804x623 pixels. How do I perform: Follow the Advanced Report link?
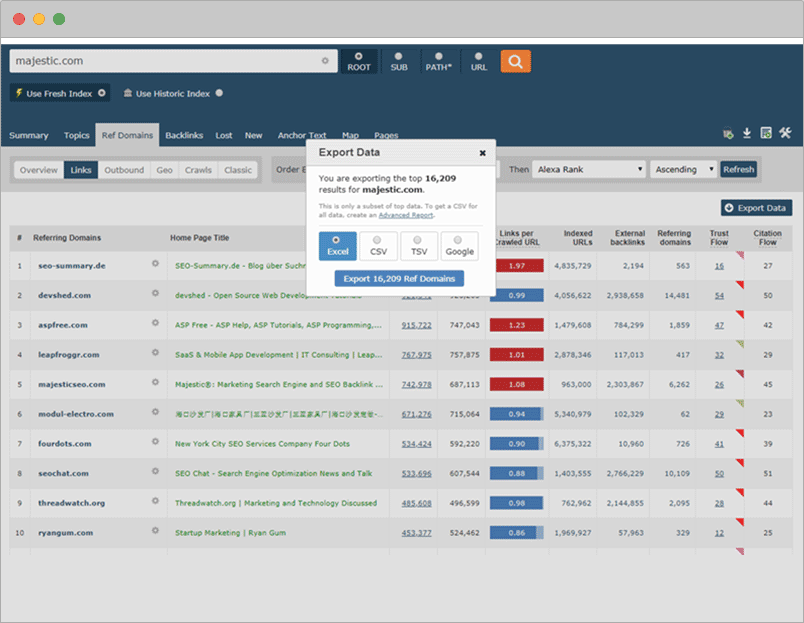tap(406, 215)
